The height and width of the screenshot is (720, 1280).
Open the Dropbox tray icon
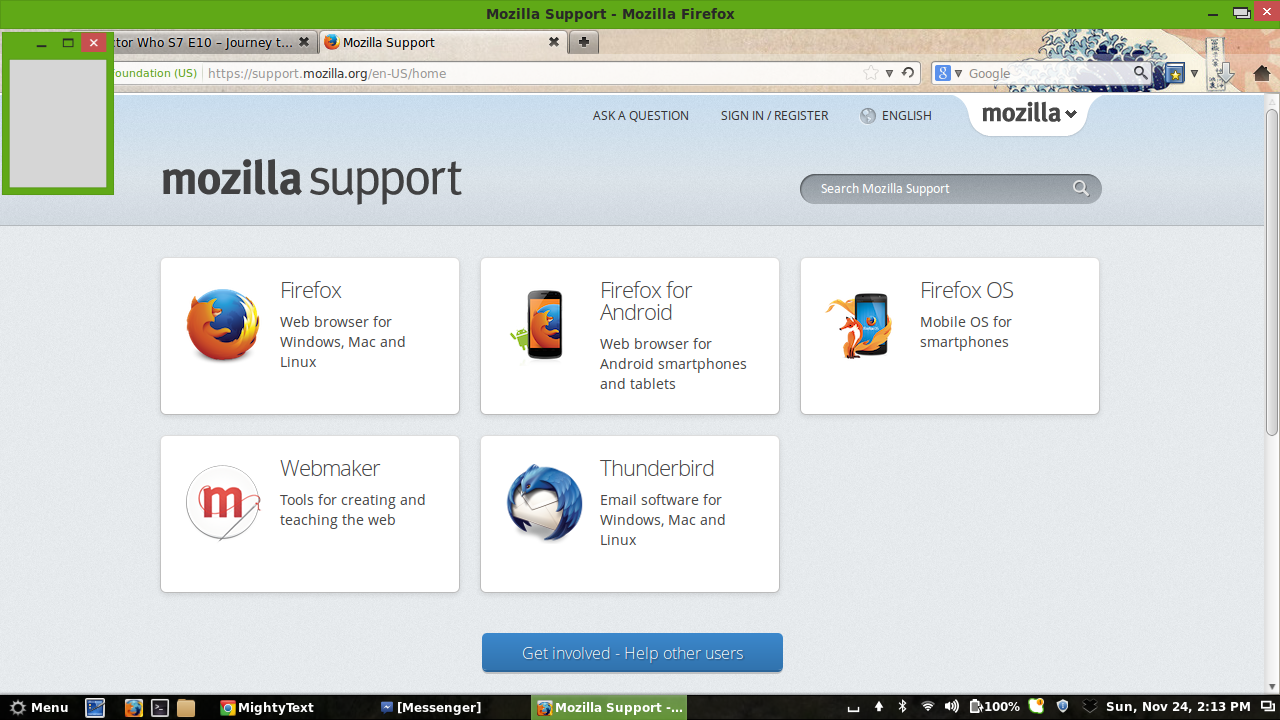pos(1090,707)
